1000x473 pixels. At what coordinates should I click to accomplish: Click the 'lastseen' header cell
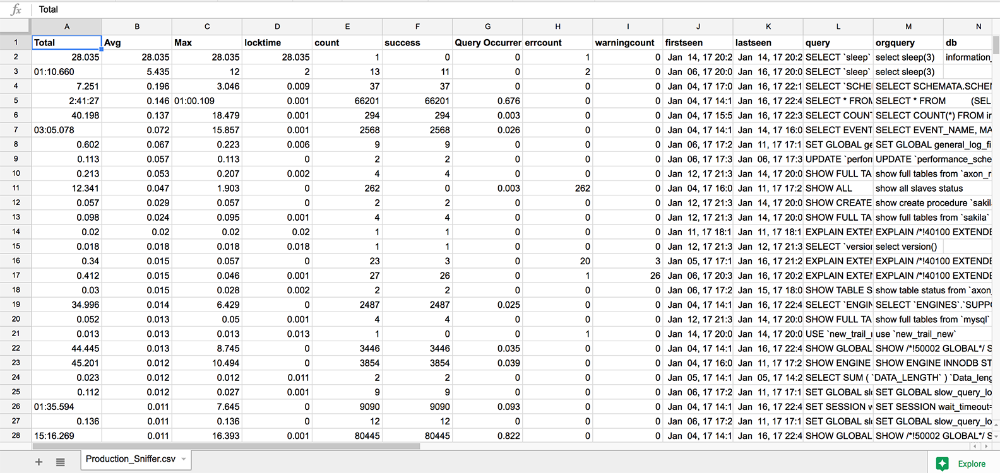[x=768, y=43]
